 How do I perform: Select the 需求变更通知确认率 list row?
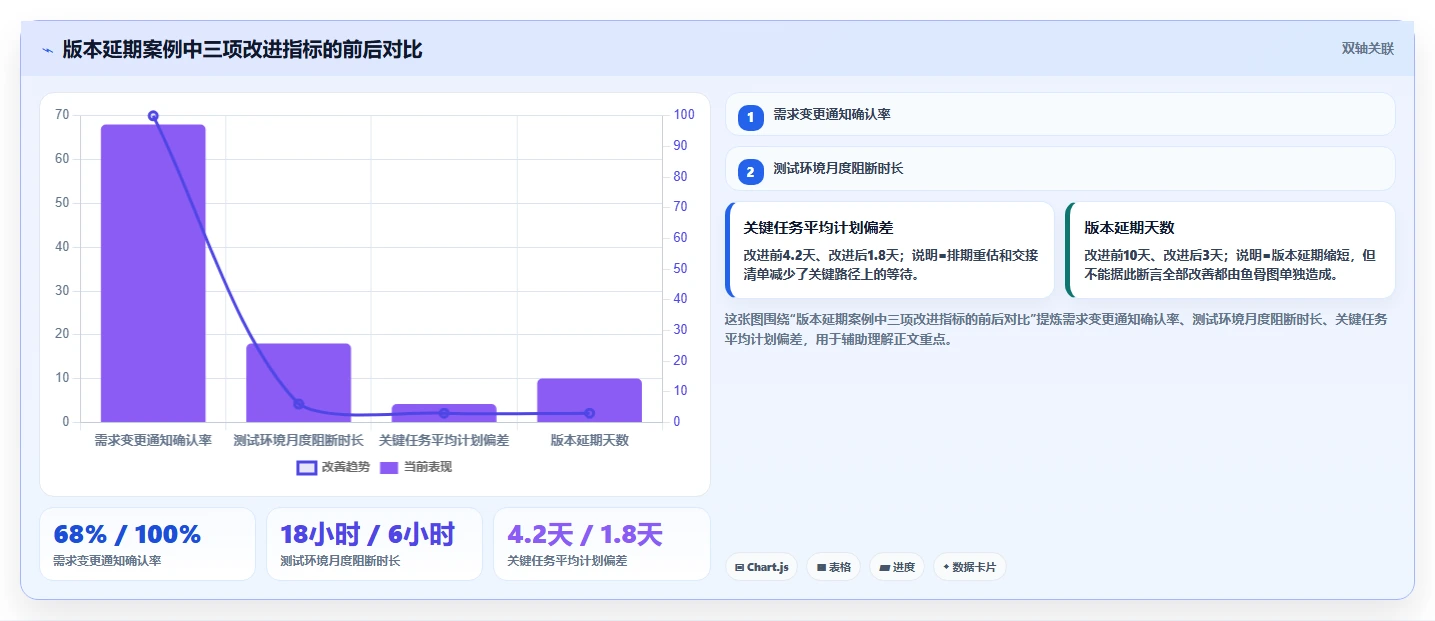click(x=1060, y=114)
